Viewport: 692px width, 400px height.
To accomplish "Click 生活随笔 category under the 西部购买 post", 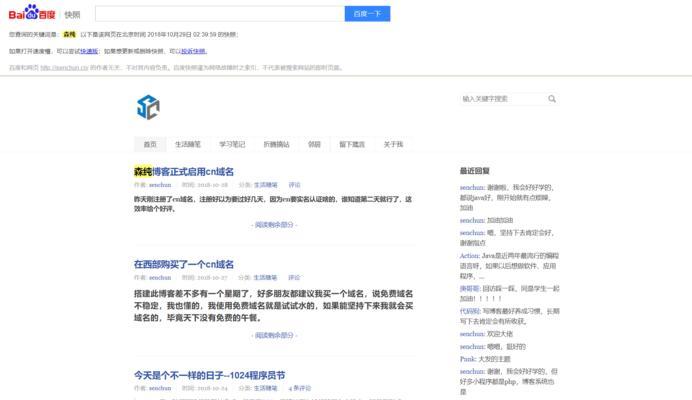I will point(265,278).
